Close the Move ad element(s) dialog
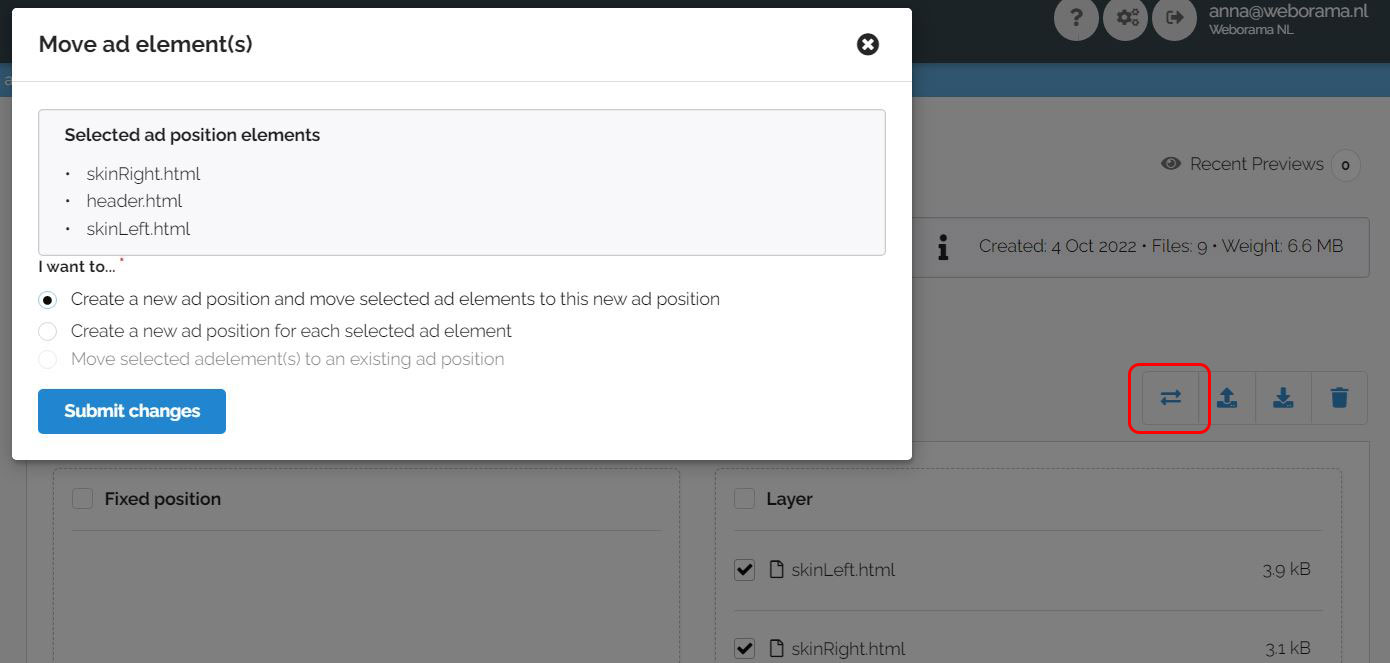Screen dimensions: 1390x663 coord(868,44)
